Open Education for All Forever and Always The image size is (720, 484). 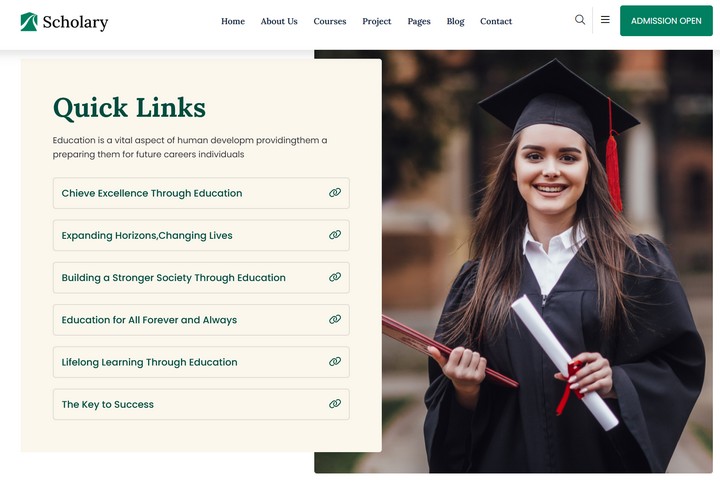click(x=201, y=320)
